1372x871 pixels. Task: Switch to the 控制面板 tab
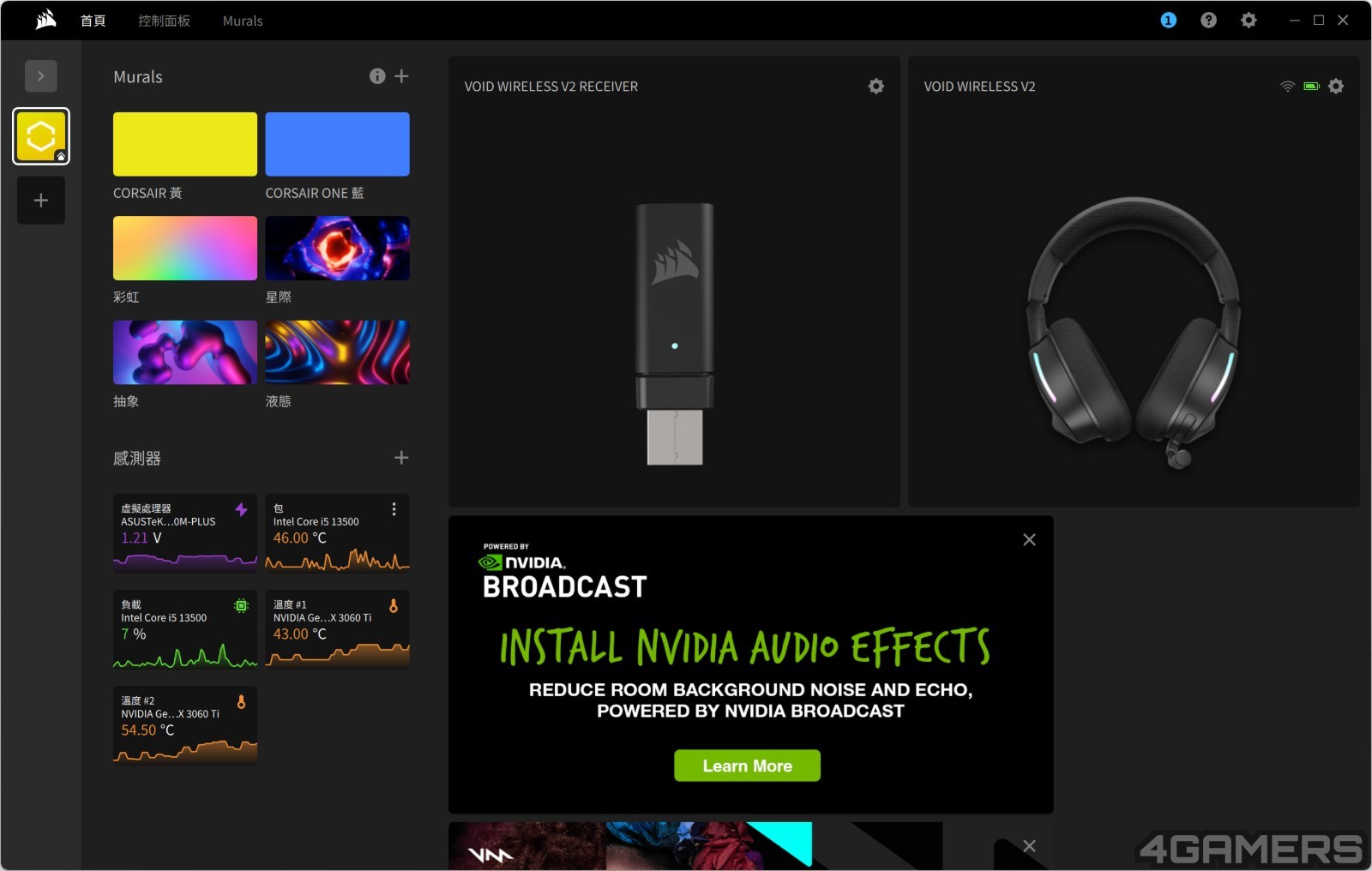click(x=164, y=21)
